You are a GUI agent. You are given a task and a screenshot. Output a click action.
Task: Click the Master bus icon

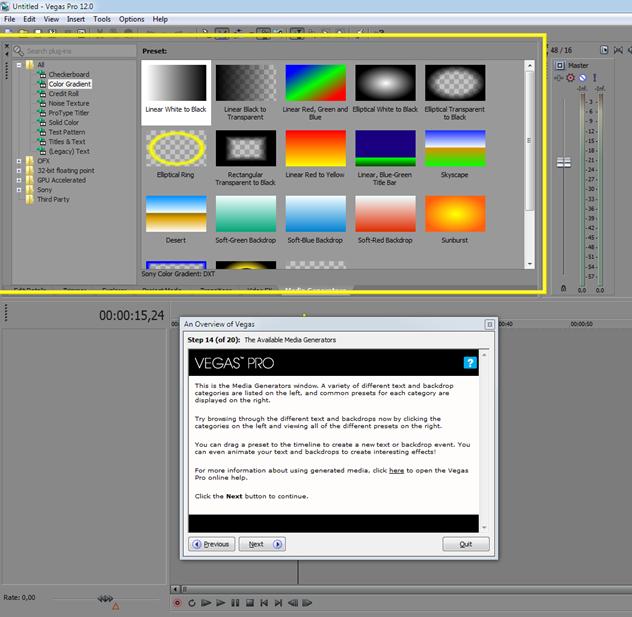click(559, 65)
